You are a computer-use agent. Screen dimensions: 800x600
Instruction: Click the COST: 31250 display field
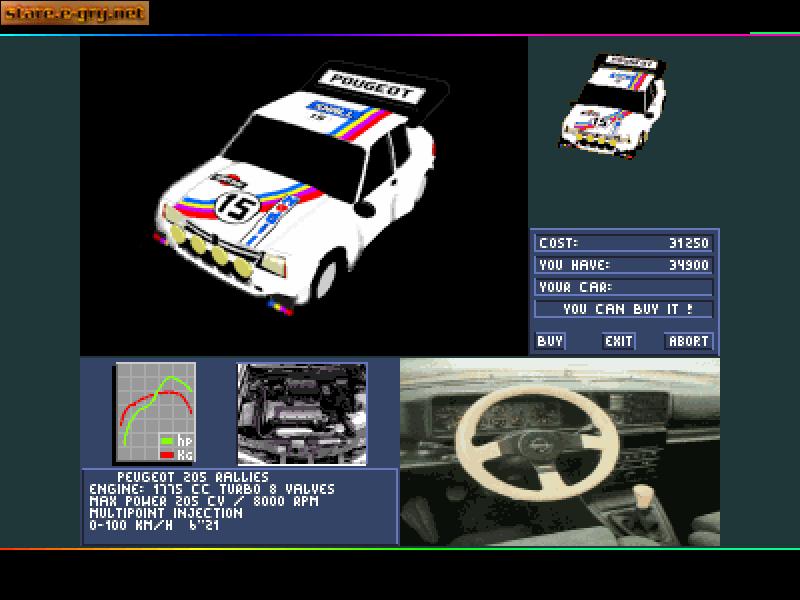click(x=620, y=242)
